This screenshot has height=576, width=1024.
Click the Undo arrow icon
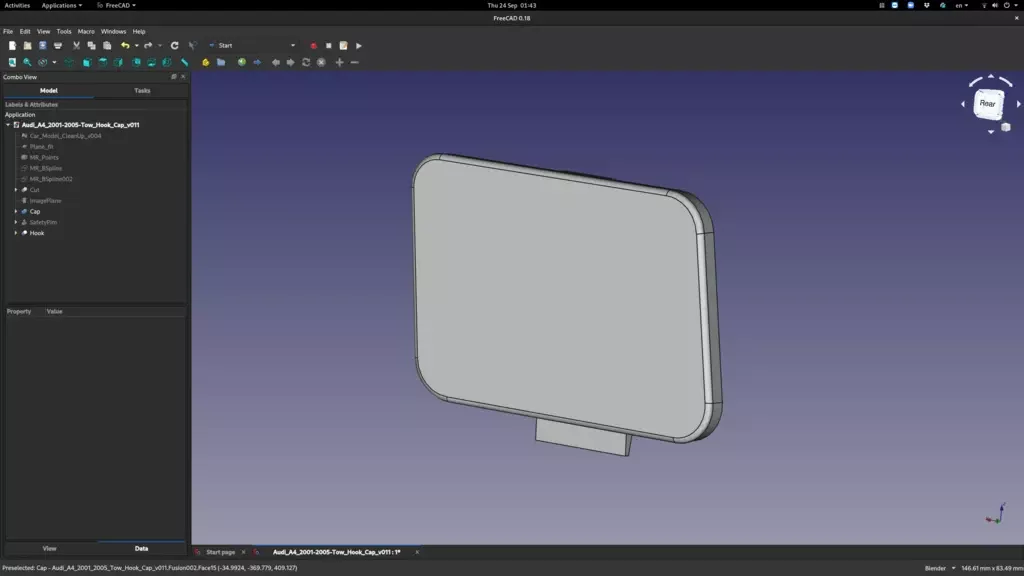click(x=125, y=46)
